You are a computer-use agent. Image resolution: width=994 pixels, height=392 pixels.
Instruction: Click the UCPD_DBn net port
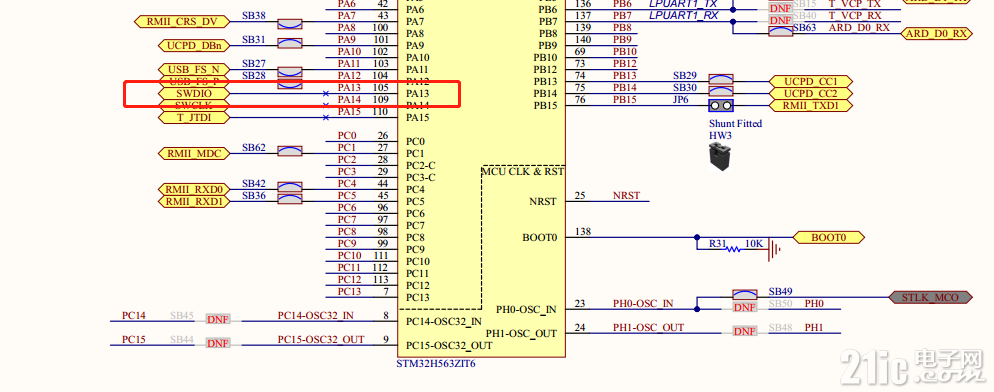tap(194, 46)
